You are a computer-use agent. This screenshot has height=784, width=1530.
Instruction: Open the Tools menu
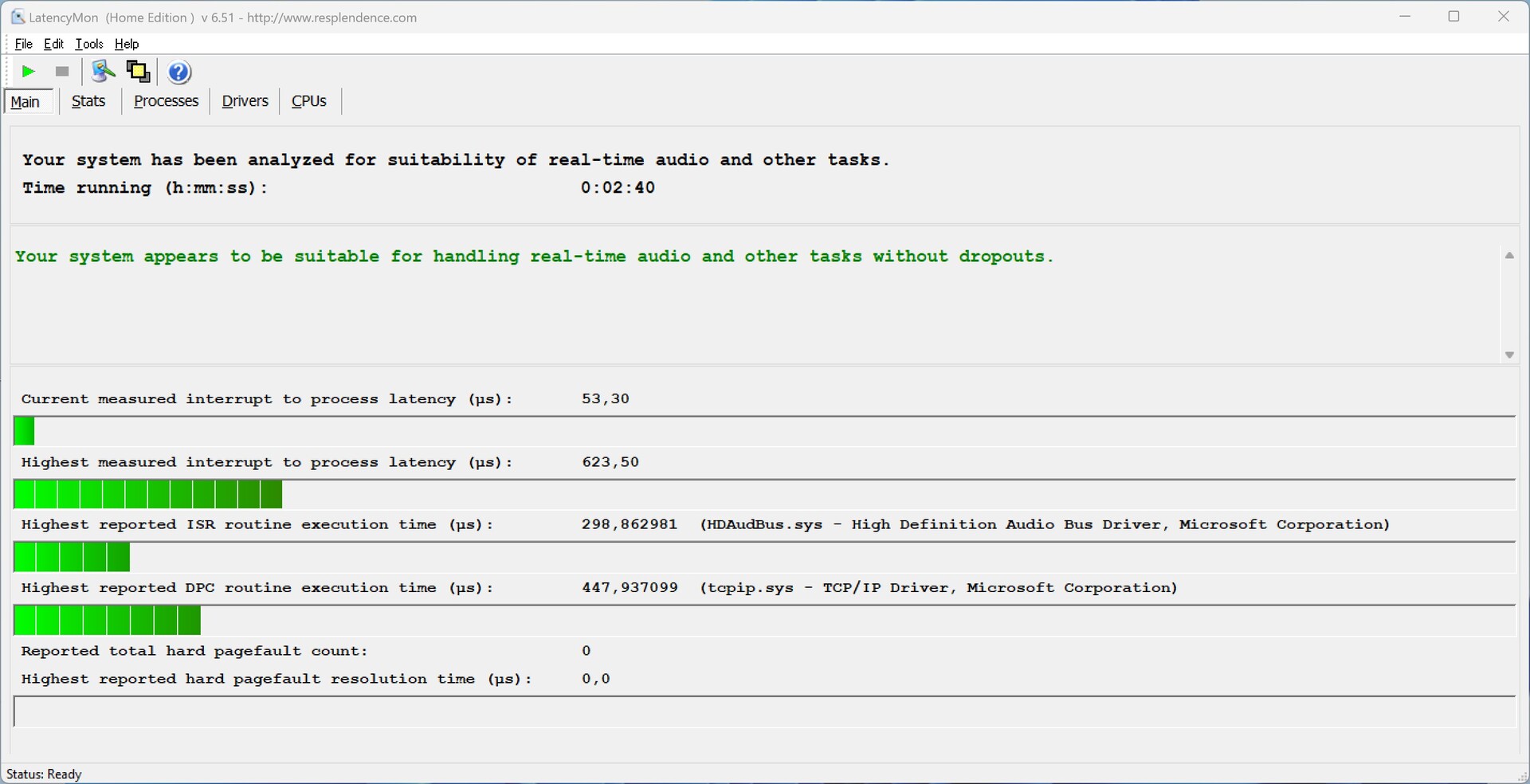pos(89,44)
